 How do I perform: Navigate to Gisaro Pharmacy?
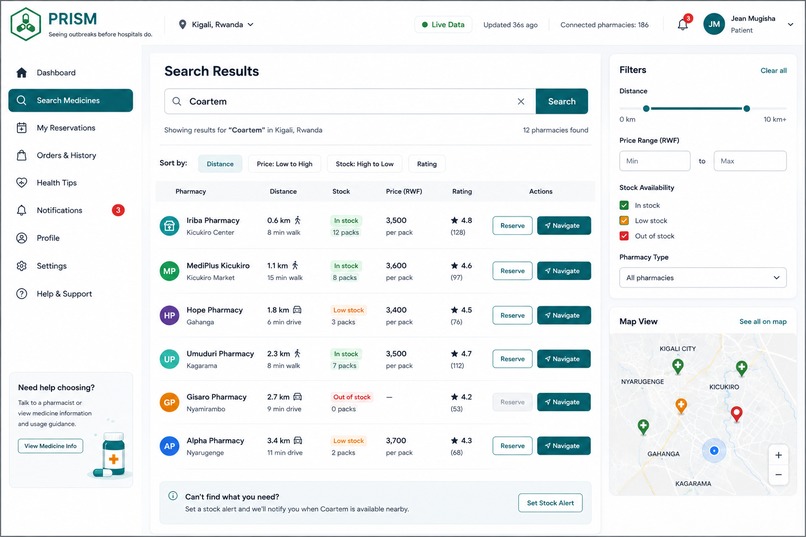(x=563, y=402)
